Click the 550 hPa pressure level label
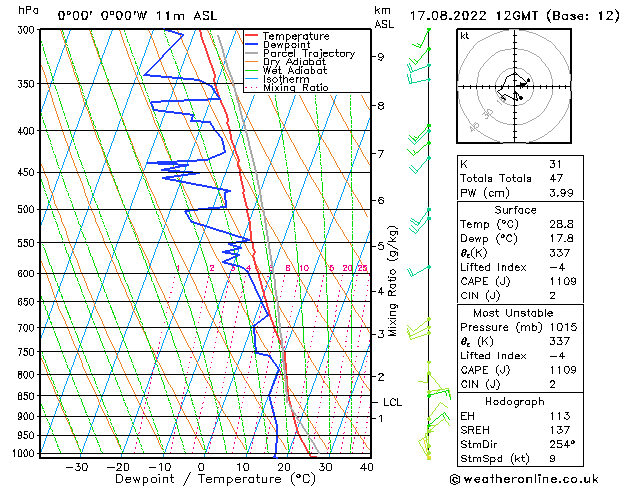The width and height of the screenshot is (629, 486). (28, 243)
